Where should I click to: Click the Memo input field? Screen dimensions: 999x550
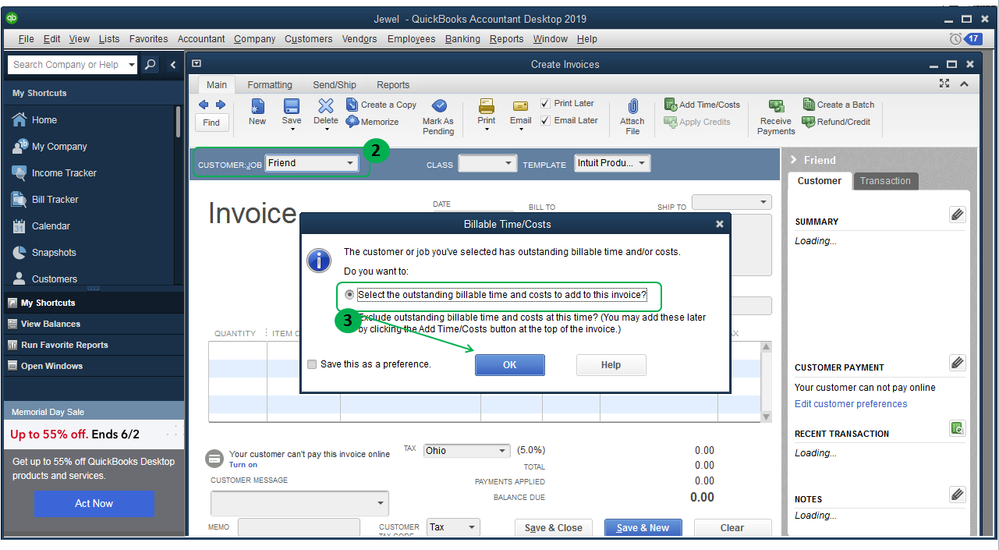pyautogui.click(x=299, y=527)
